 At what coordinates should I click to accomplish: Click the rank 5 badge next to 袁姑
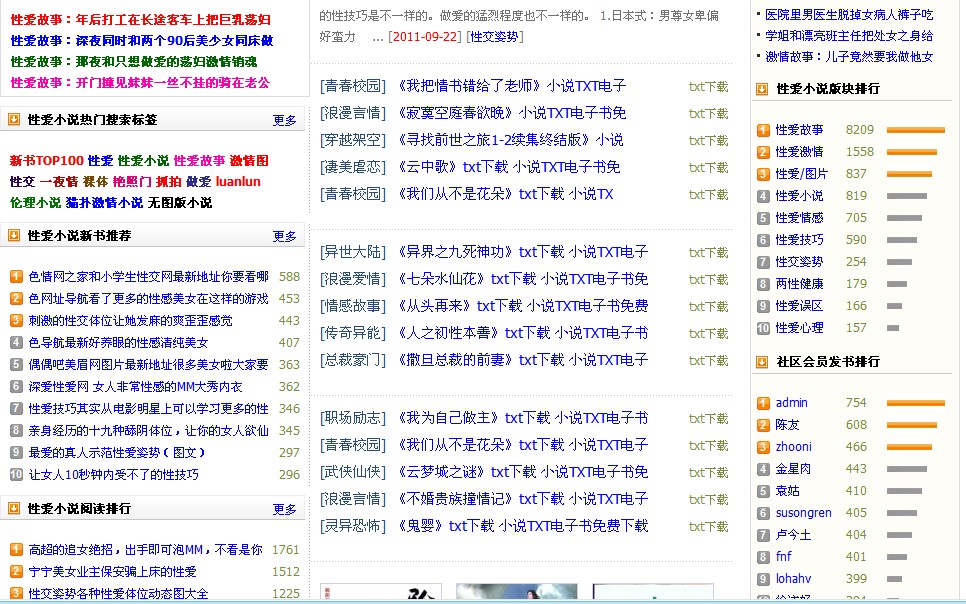tap(763, 491)
